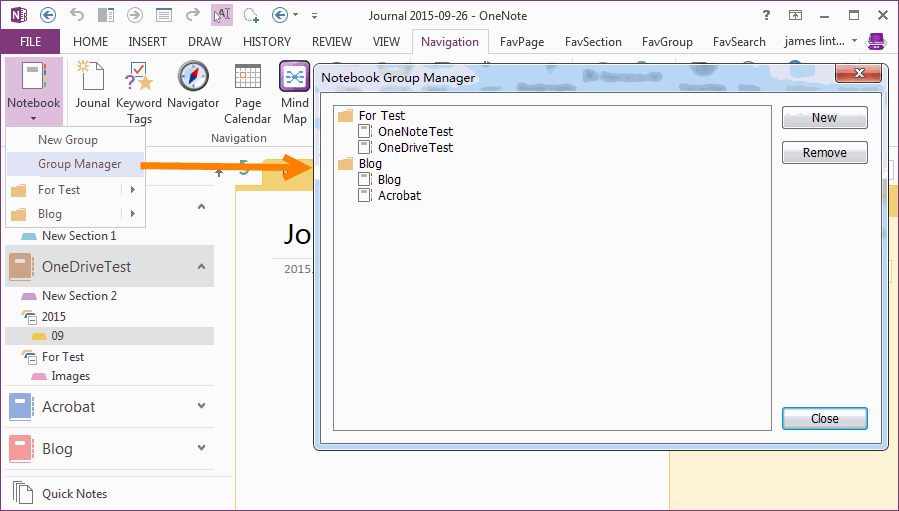Open Customize Quick Access Toolbar arrow
The height and width of the screenshot is (511, 899).
[x=314, y=16]
